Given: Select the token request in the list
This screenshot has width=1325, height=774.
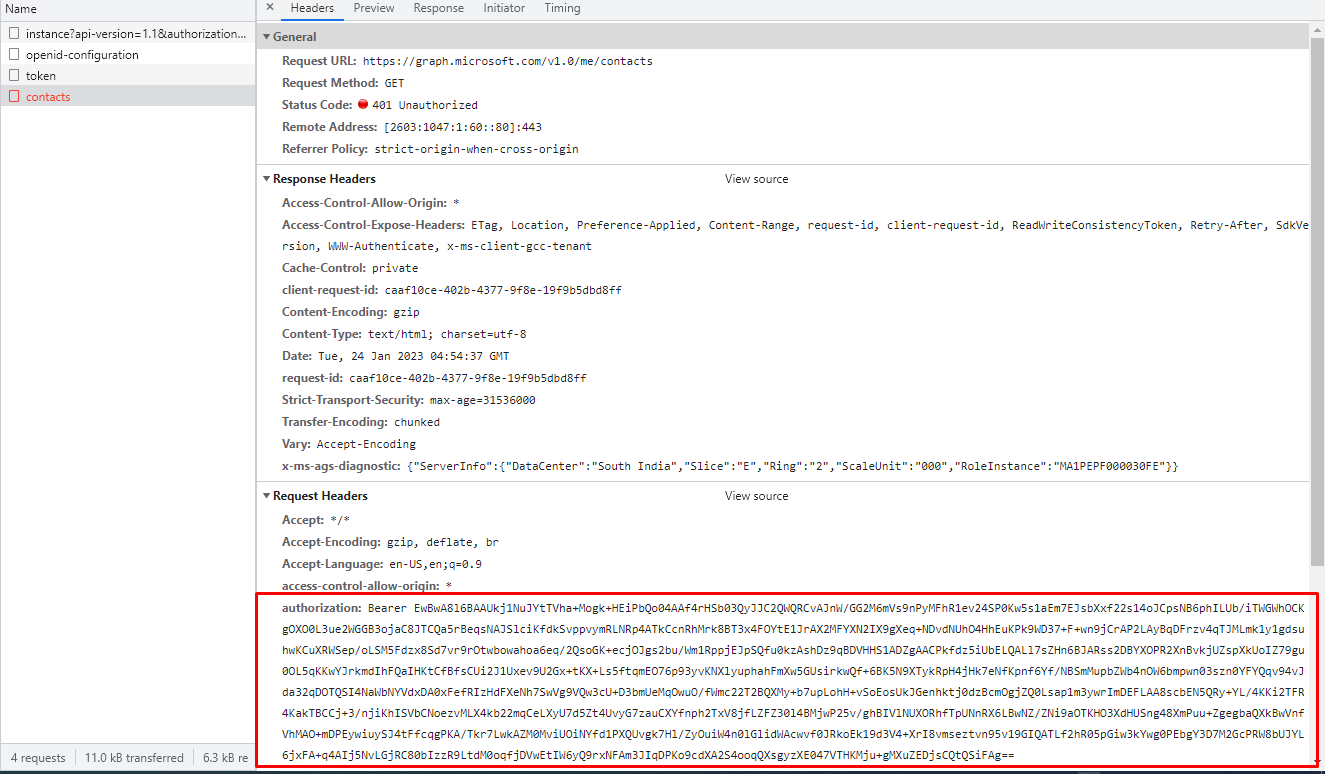Looking at the screenshot, I should click(x=40, y=75).
